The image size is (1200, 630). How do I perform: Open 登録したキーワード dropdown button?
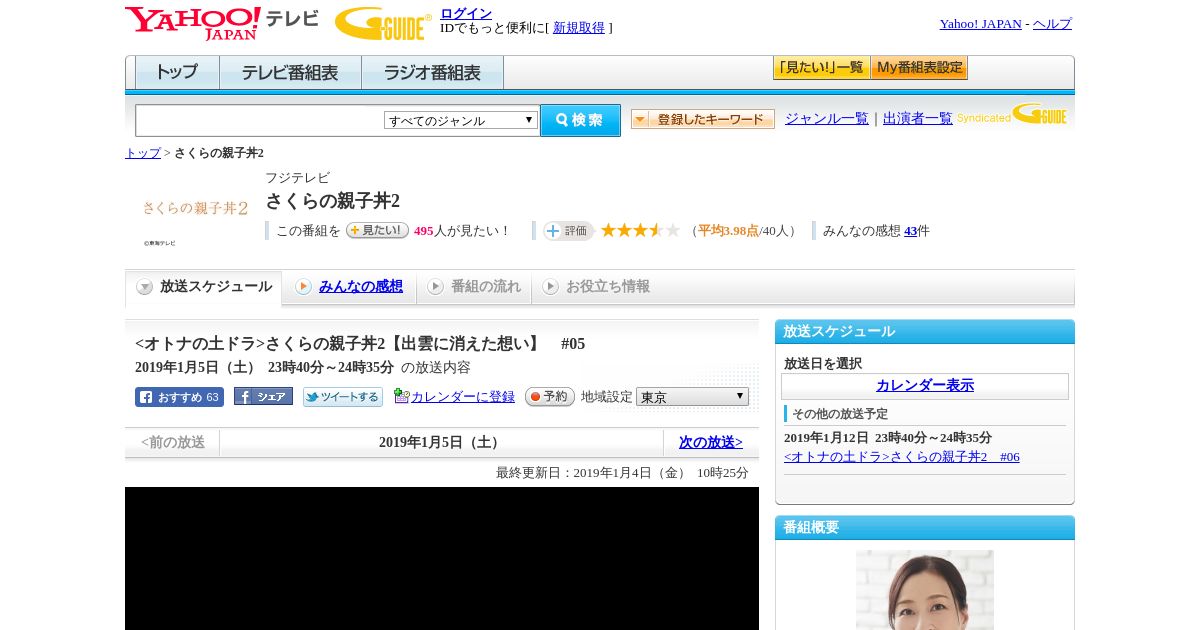(703, 119)
